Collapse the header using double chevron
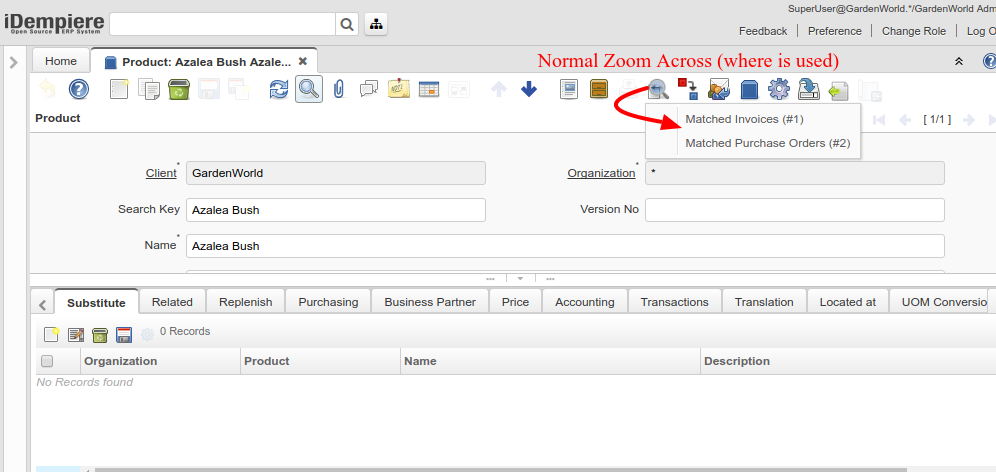The height and width of the screenshot is (472, 996). (959, 62)
